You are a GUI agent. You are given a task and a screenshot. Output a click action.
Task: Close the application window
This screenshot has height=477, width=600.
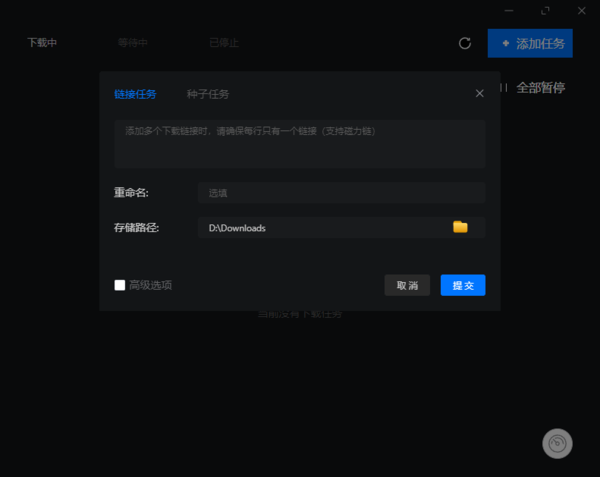(x=582, y=11)
